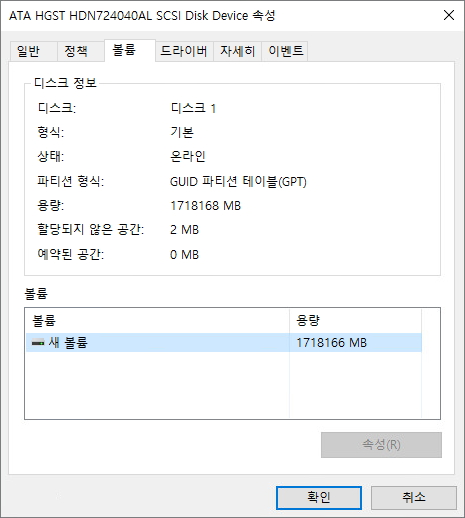The height and width of the screenshot is (518, 465).
Task: Go to the 드라이버 tab
Action: (184, 51)
